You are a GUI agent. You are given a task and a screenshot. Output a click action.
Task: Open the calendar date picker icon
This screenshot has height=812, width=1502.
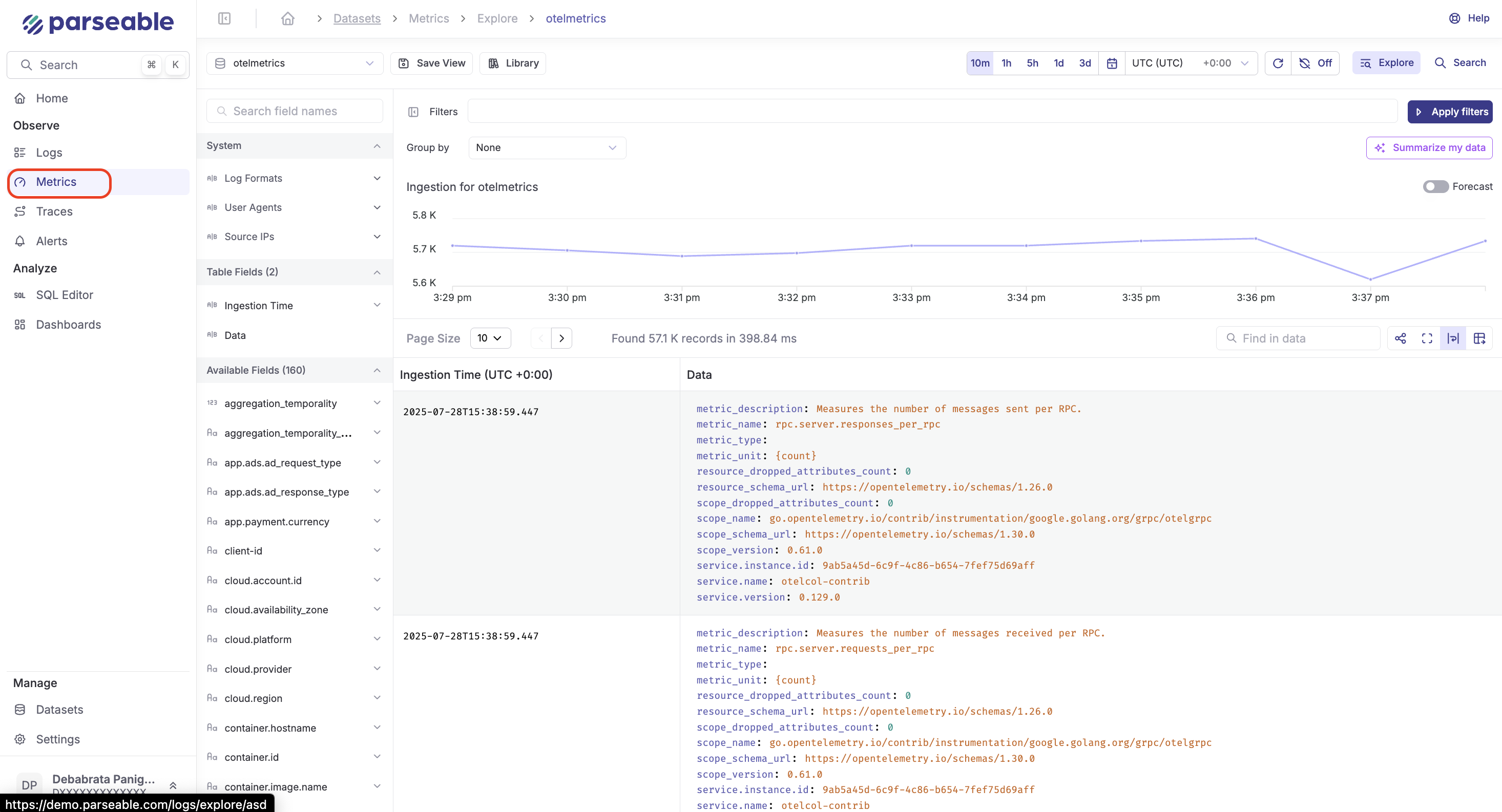coord(1111,63)
